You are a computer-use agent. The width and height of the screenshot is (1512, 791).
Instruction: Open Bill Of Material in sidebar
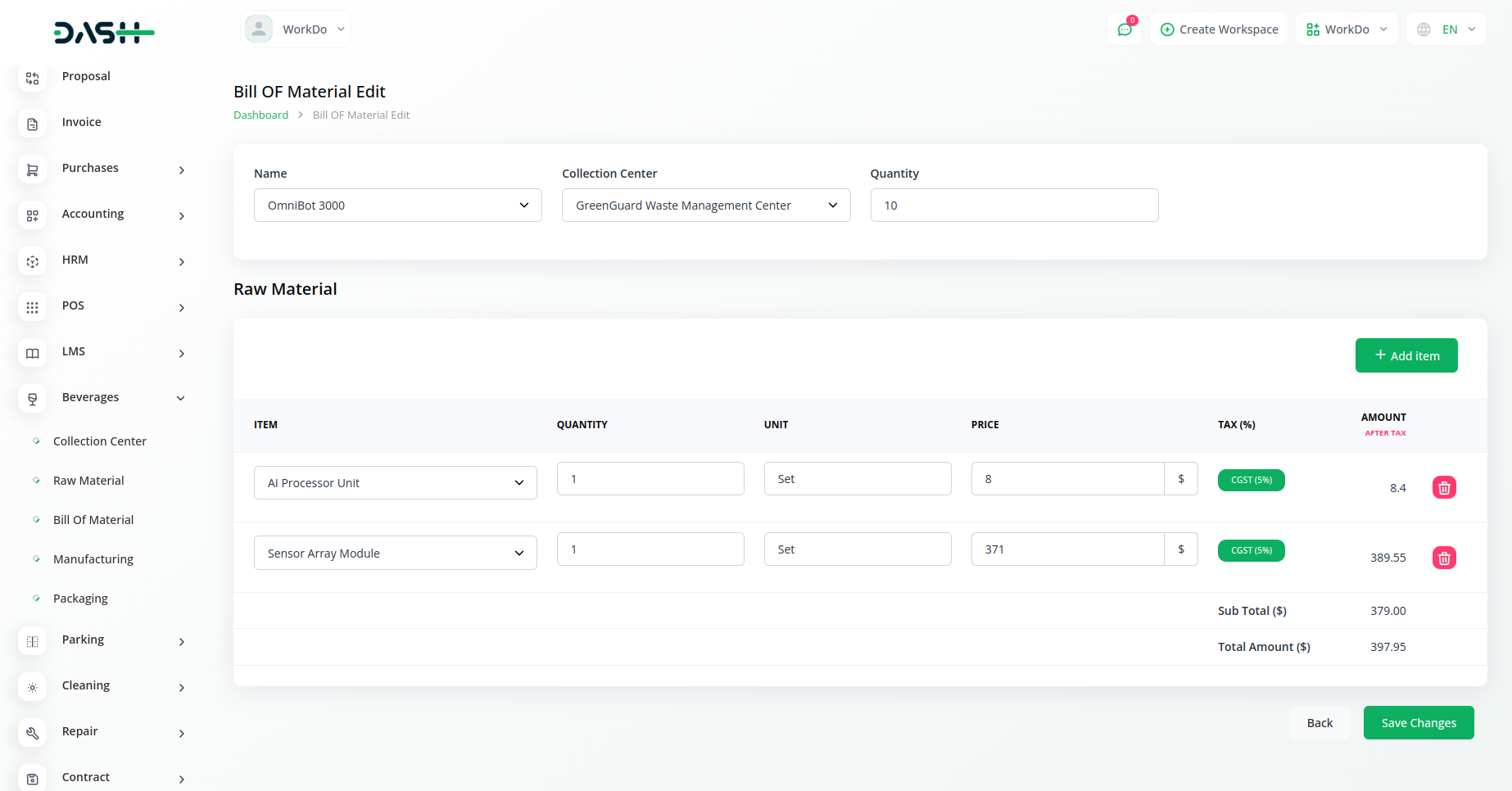(93, 520)
